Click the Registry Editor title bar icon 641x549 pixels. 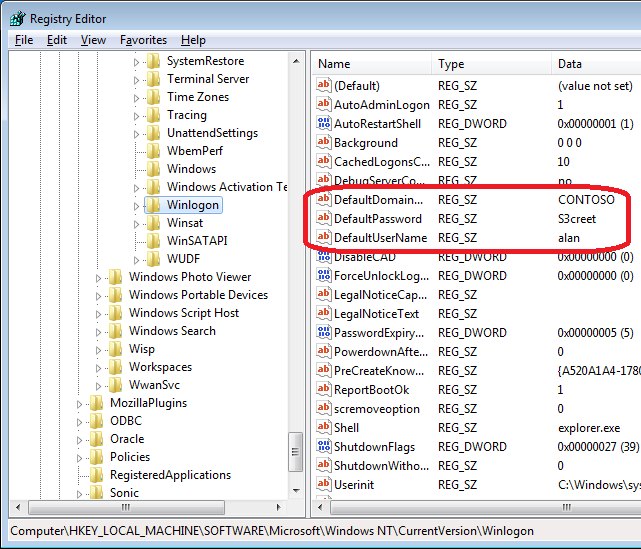(x=17, y=17)
